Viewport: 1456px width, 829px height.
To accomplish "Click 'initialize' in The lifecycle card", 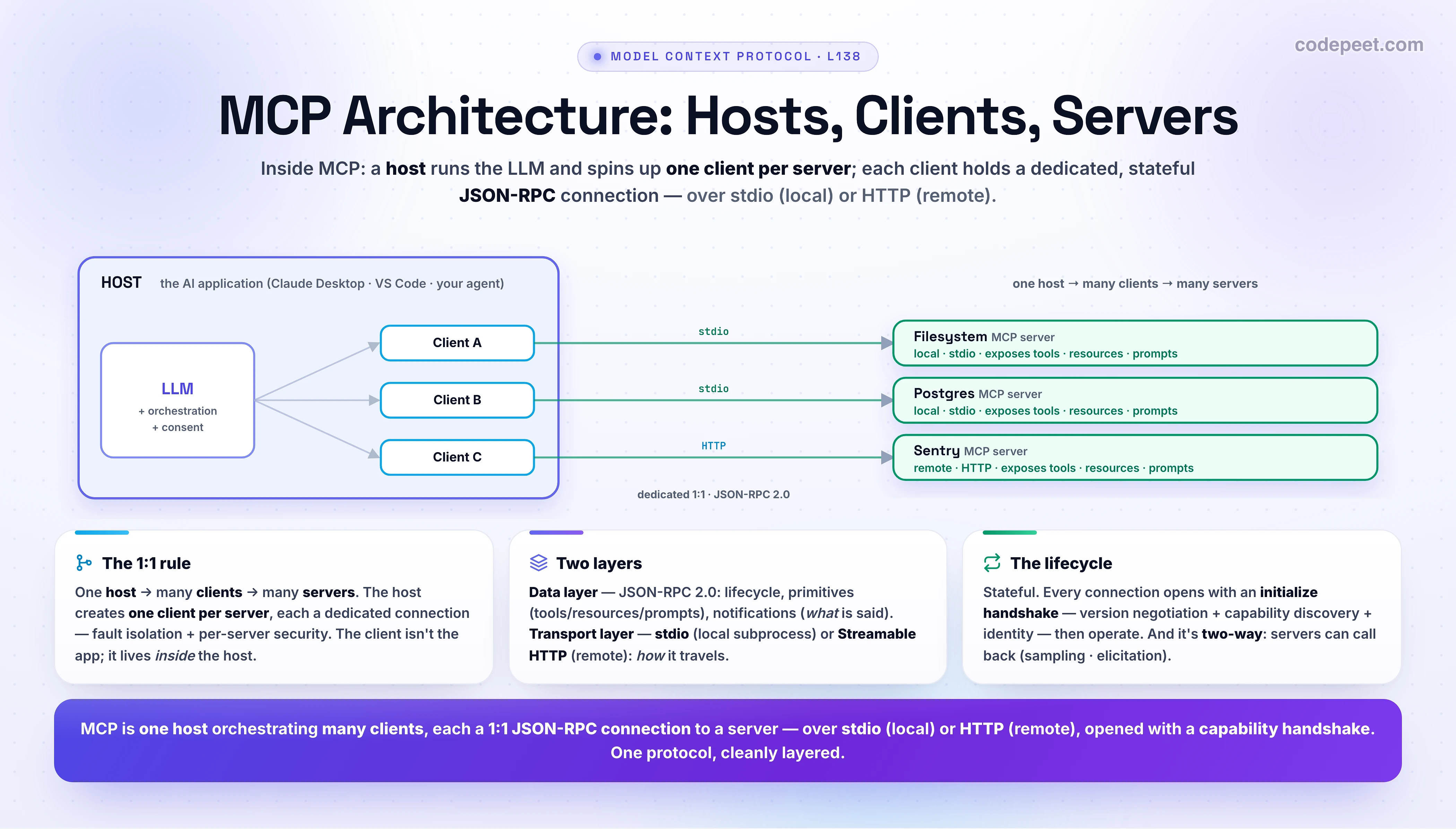I will click(x=1288, y=592).
